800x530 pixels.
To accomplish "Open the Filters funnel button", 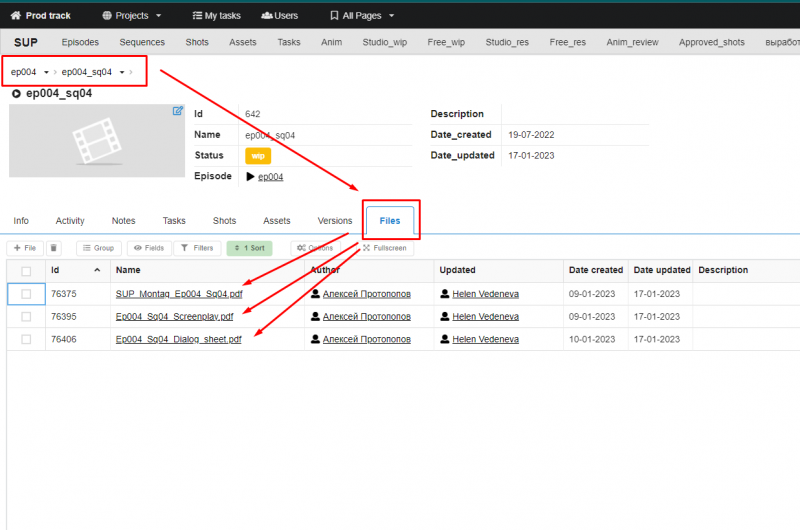I will pos(197,248).
